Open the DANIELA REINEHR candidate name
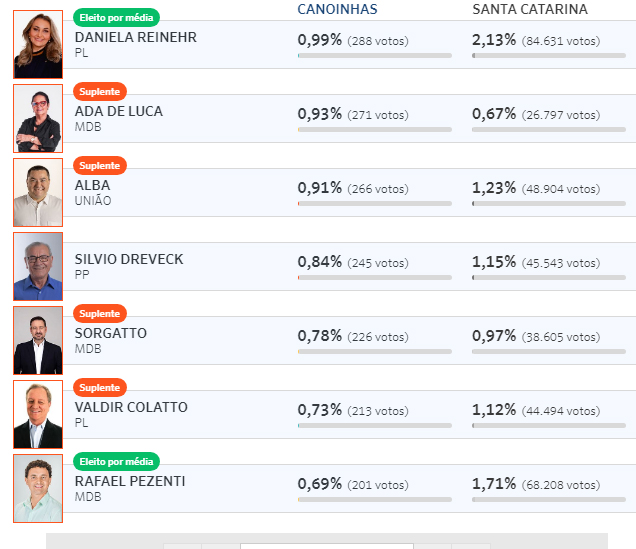The image size is (636, 549). [136, 37]
